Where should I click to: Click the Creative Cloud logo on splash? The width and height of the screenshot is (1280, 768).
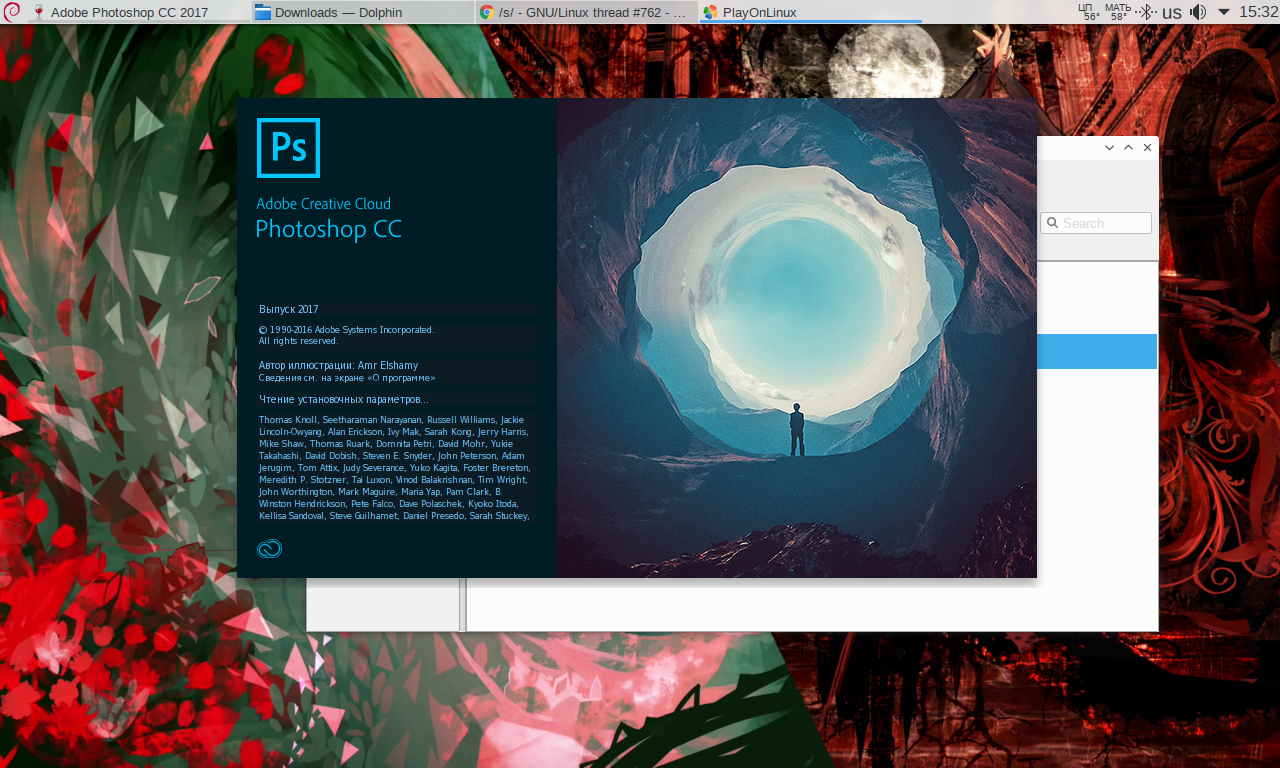point(269,548)
